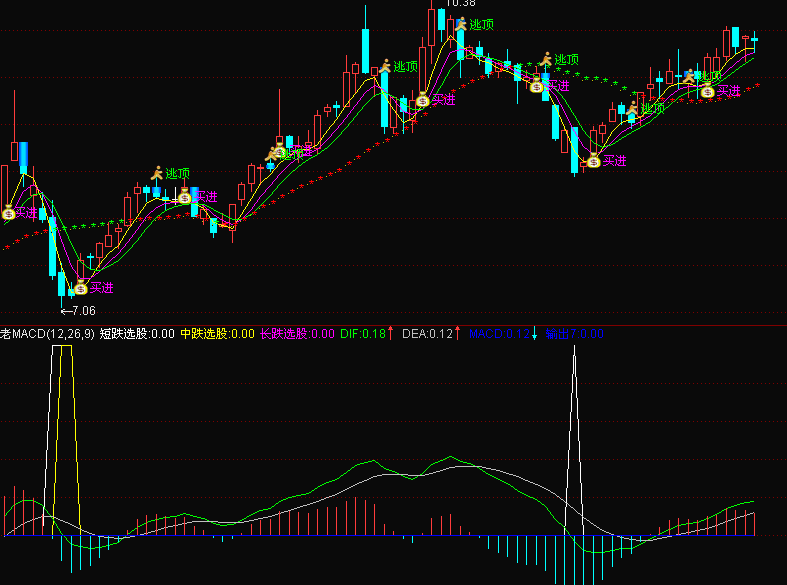787x585 pixels.
Task: Click the magenta 长跌选股:0.00 label
Action: pos(297,334)
